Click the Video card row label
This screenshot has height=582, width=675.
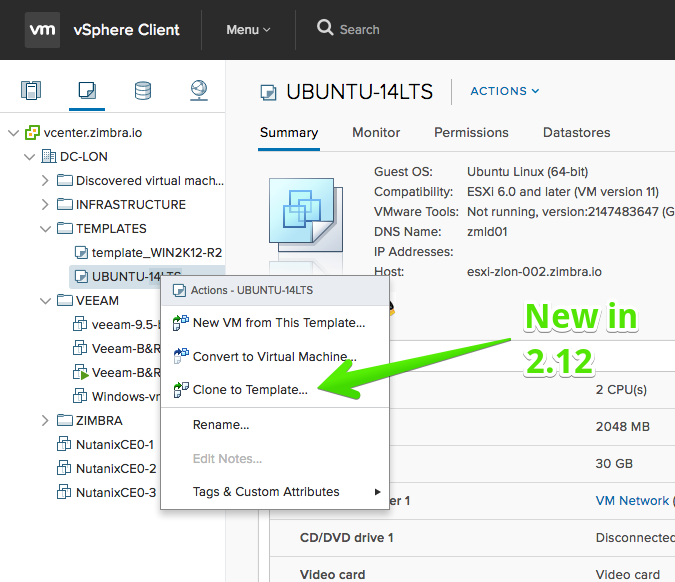coord(332,574)
